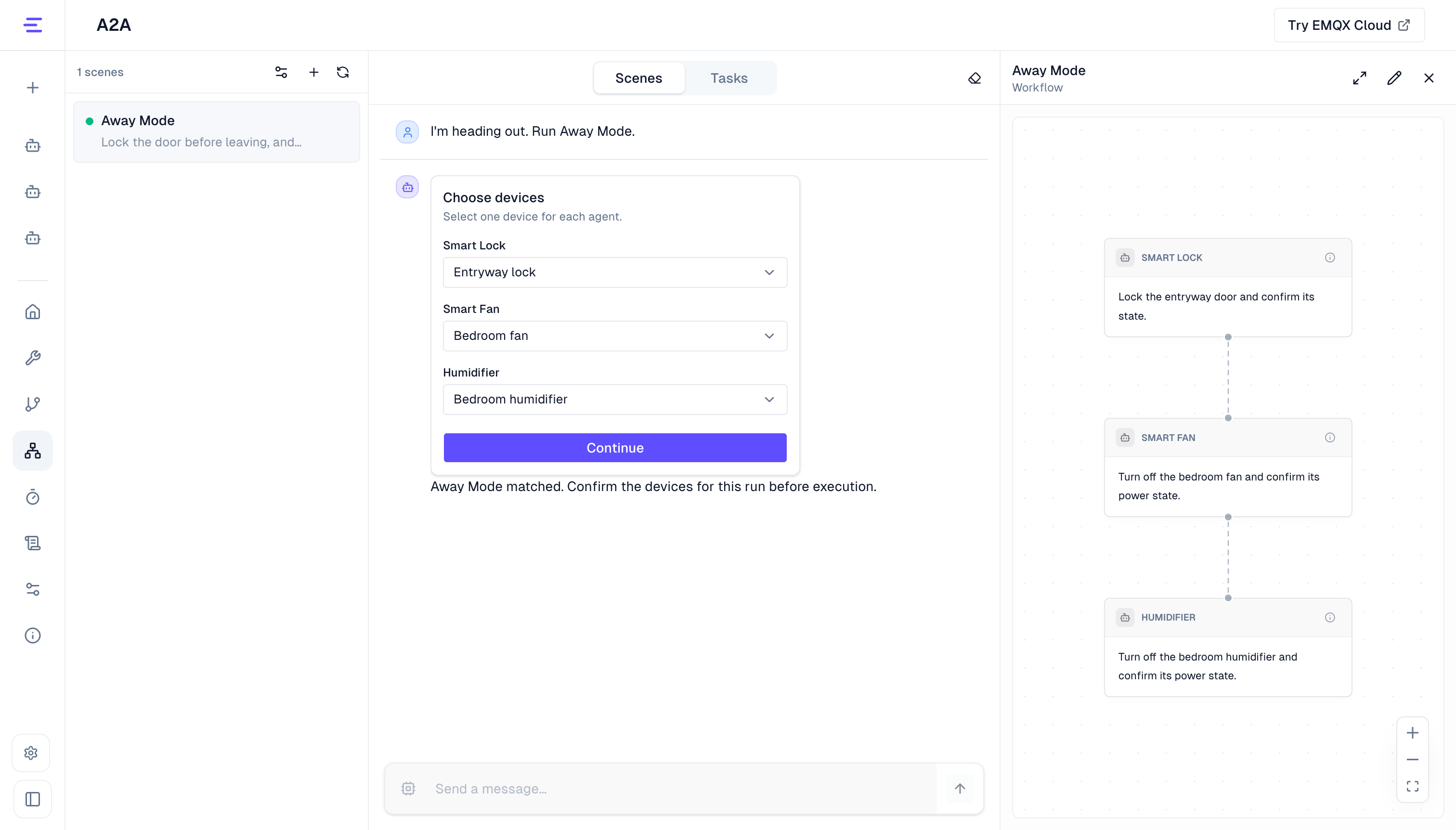
Task: Open the scroll logs icon in the sidebar
Action: (32, 543)
